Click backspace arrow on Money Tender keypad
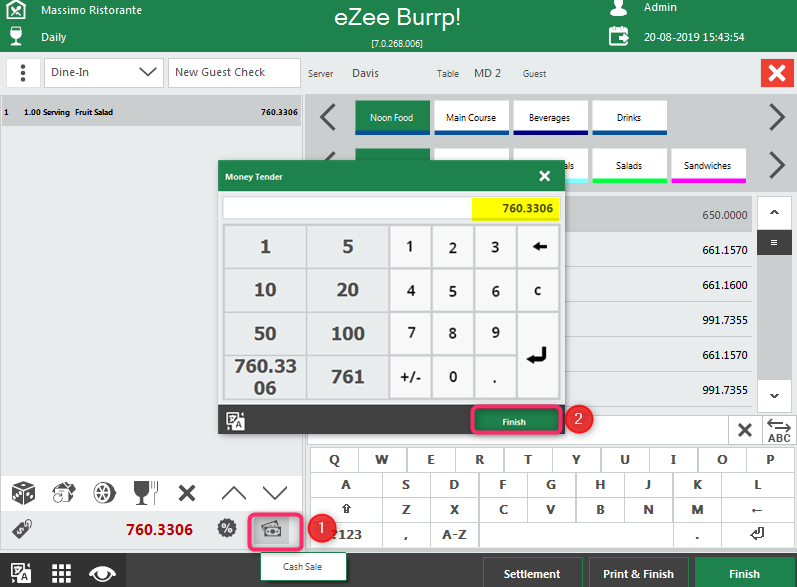Image resolution: width=797 pixels, height=587 pixels. 538,247
